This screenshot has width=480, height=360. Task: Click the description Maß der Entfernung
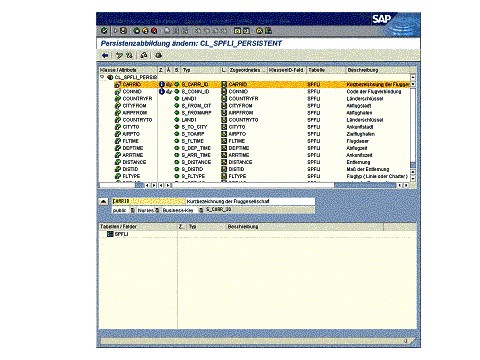[x=368, y=169]
